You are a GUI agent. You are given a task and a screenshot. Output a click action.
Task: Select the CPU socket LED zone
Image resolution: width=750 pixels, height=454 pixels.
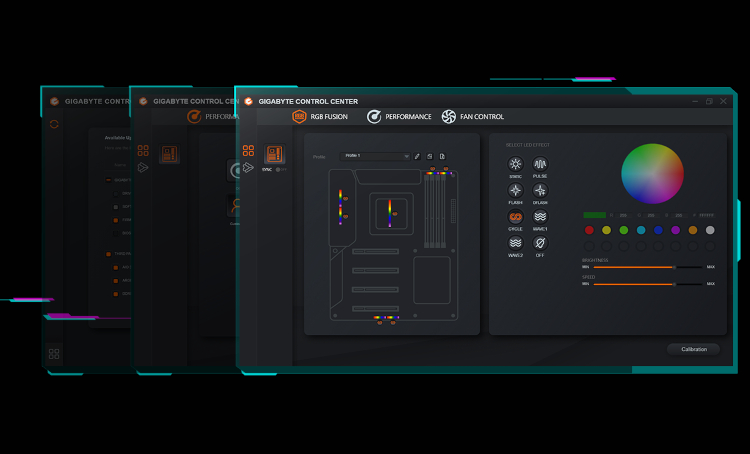coord(390,213)
